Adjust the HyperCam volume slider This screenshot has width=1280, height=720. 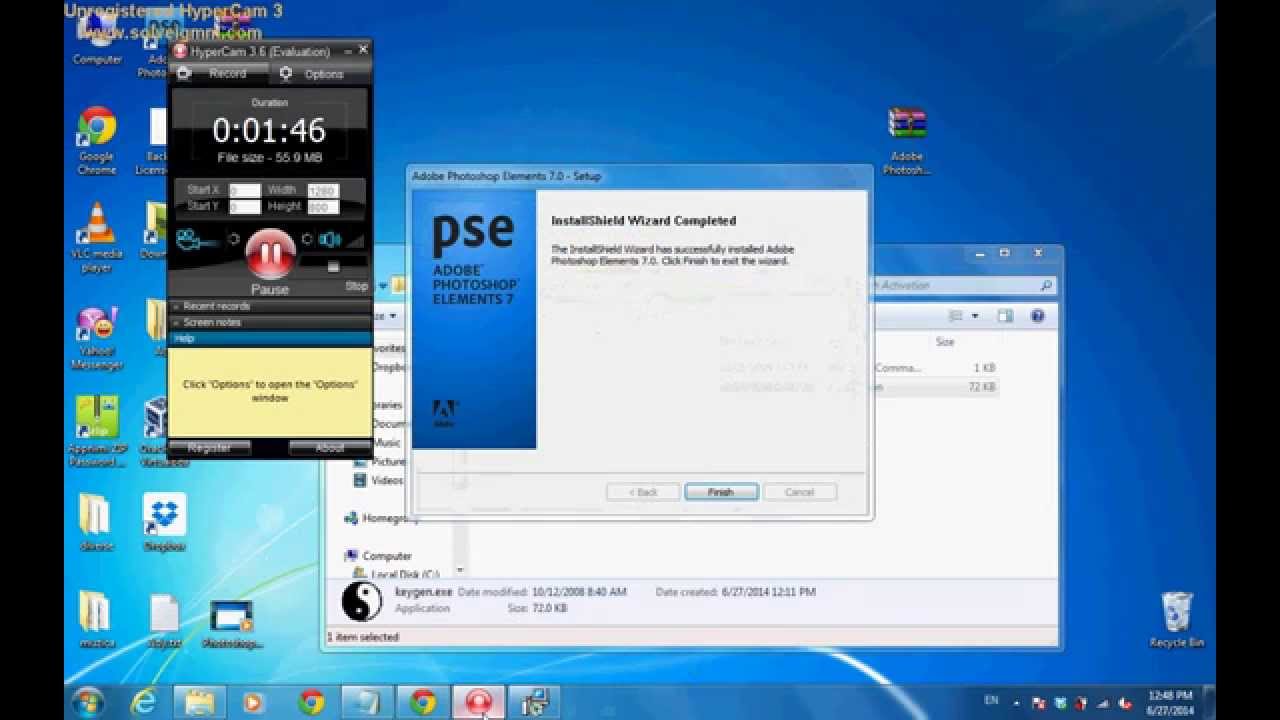[333, 265]
